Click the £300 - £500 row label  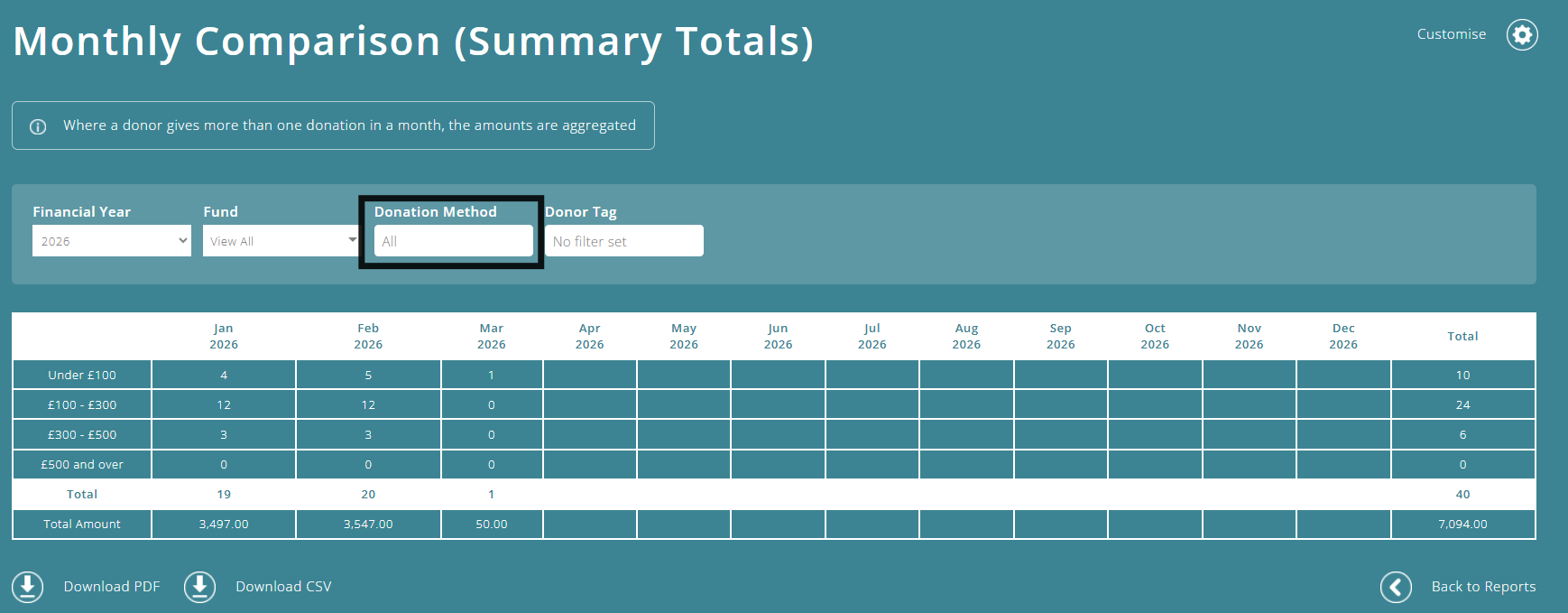point(82,434)
